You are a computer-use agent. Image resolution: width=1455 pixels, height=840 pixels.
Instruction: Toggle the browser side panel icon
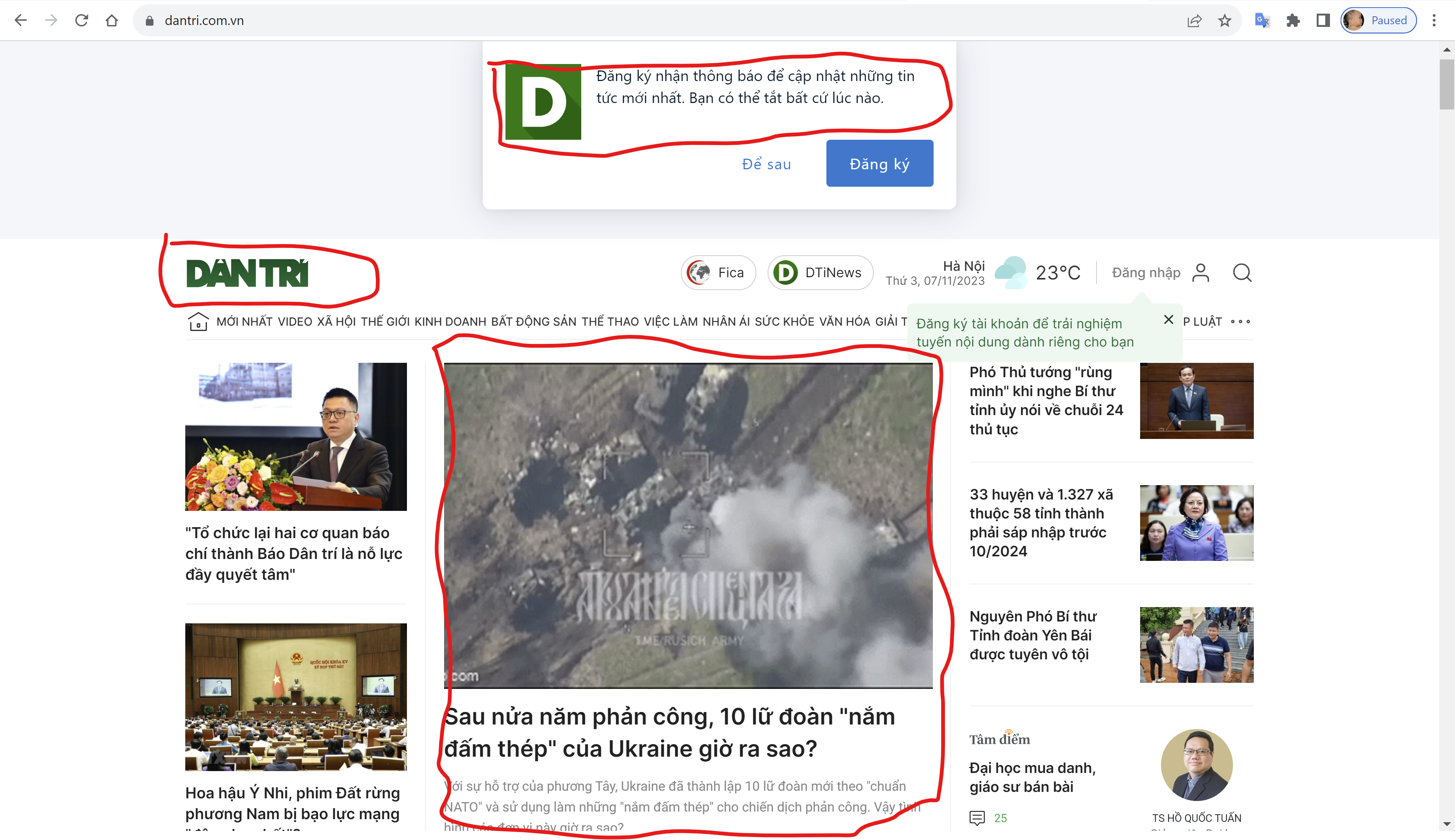(x=1323, y=21)
